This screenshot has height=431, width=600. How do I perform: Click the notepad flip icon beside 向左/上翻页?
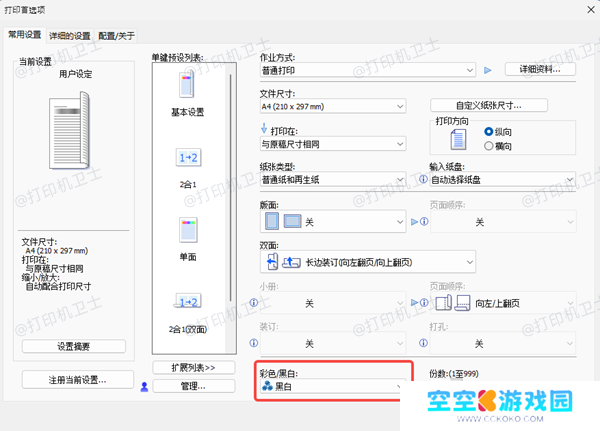[462, 303]
